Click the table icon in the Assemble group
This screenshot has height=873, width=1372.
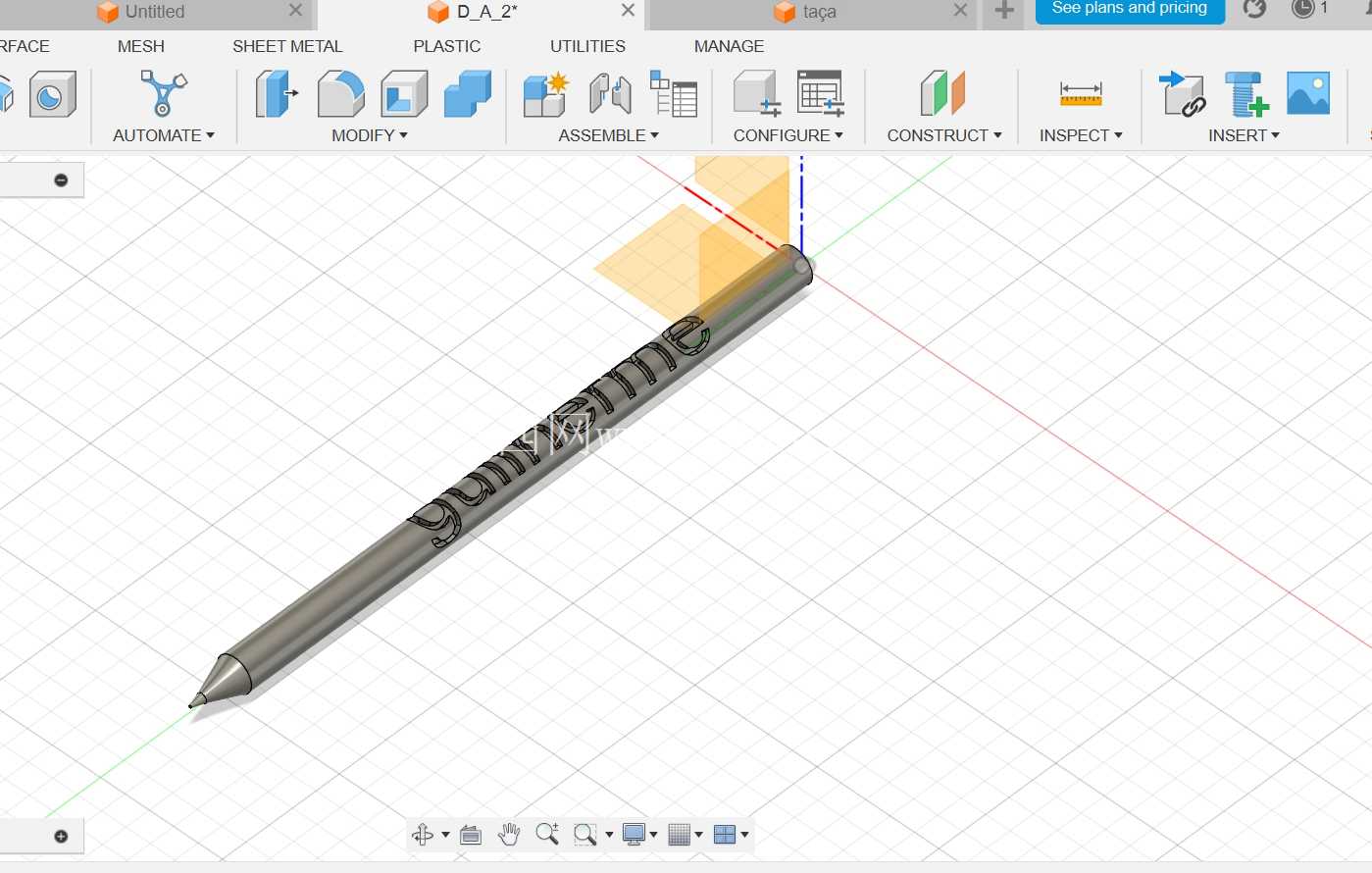click(x=674, y=94)
